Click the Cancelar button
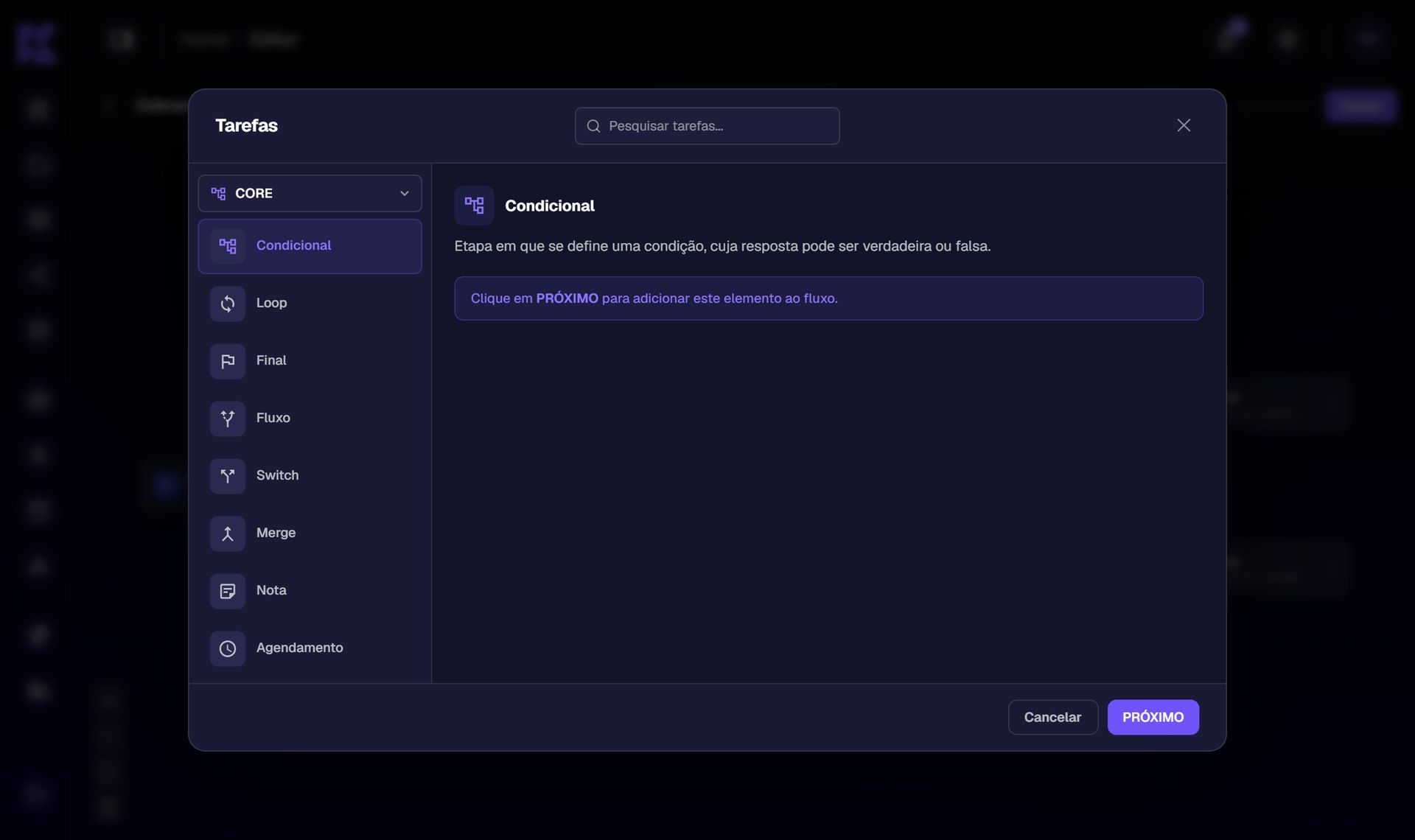The image size is (1415, 840). pyautogui.click(x=1052, y=717)
